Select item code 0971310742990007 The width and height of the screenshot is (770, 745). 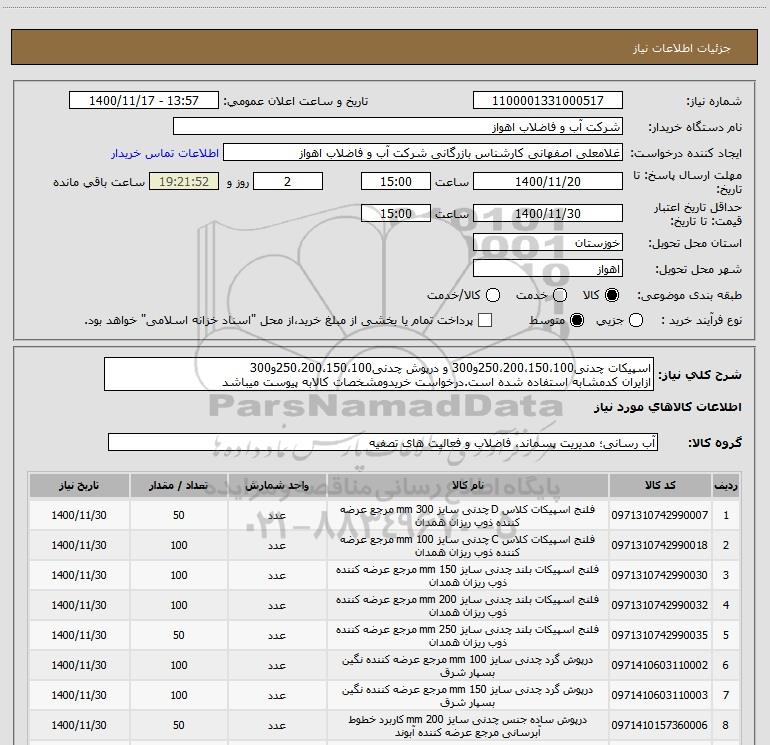(660, 515)
